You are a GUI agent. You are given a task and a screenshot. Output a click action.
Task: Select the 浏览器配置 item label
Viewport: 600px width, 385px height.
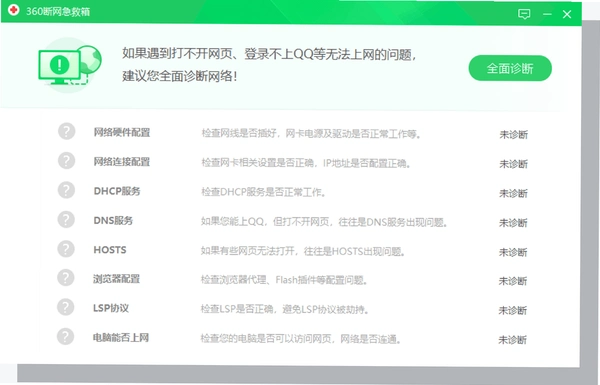(x=116, y=279)
